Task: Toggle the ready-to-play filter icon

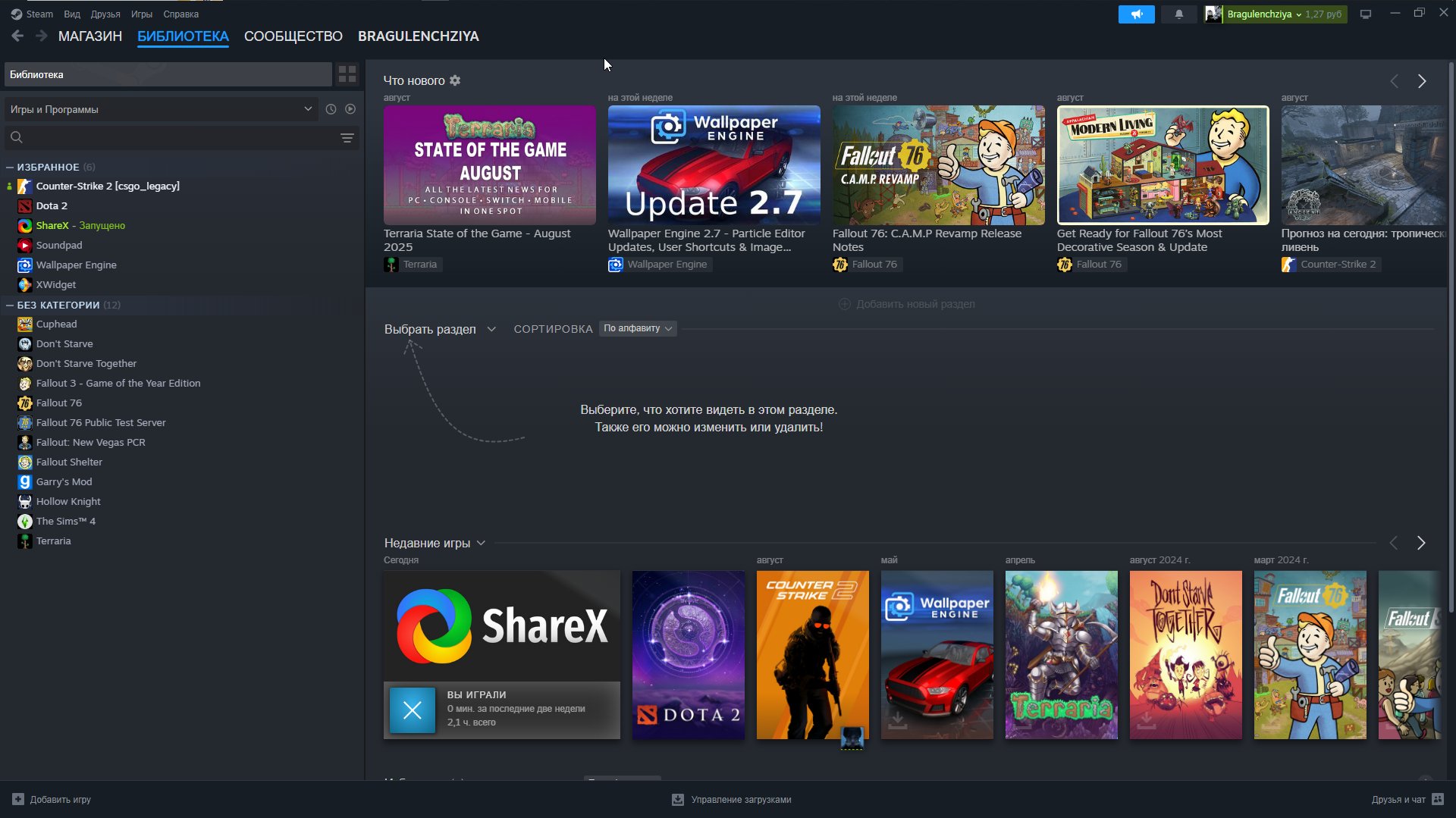Action: pos(350,109)
